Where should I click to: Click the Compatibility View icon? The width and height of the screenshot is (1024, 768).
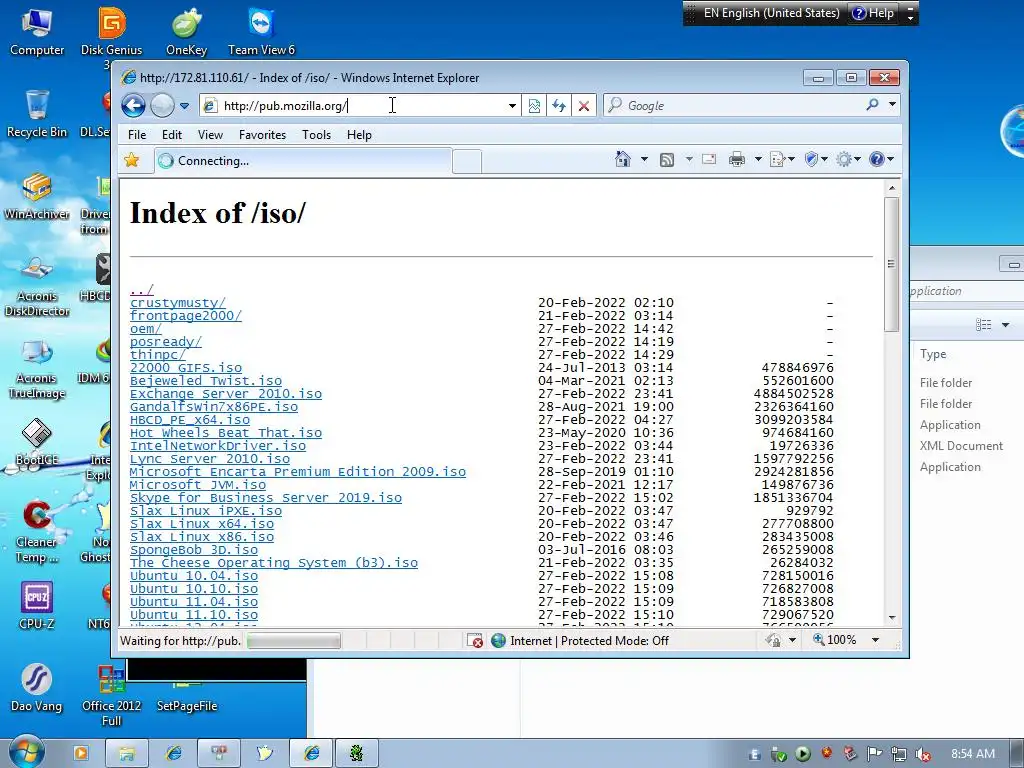534,105
